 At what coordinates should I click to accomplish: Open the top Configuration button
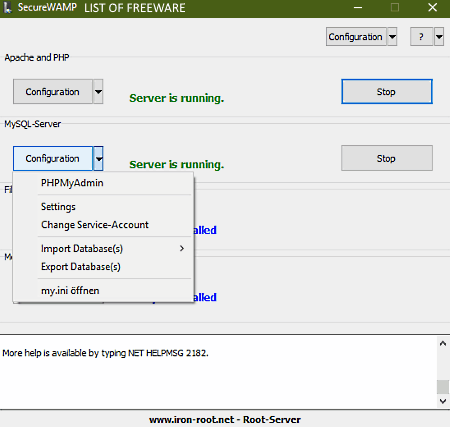coord(356,37)
